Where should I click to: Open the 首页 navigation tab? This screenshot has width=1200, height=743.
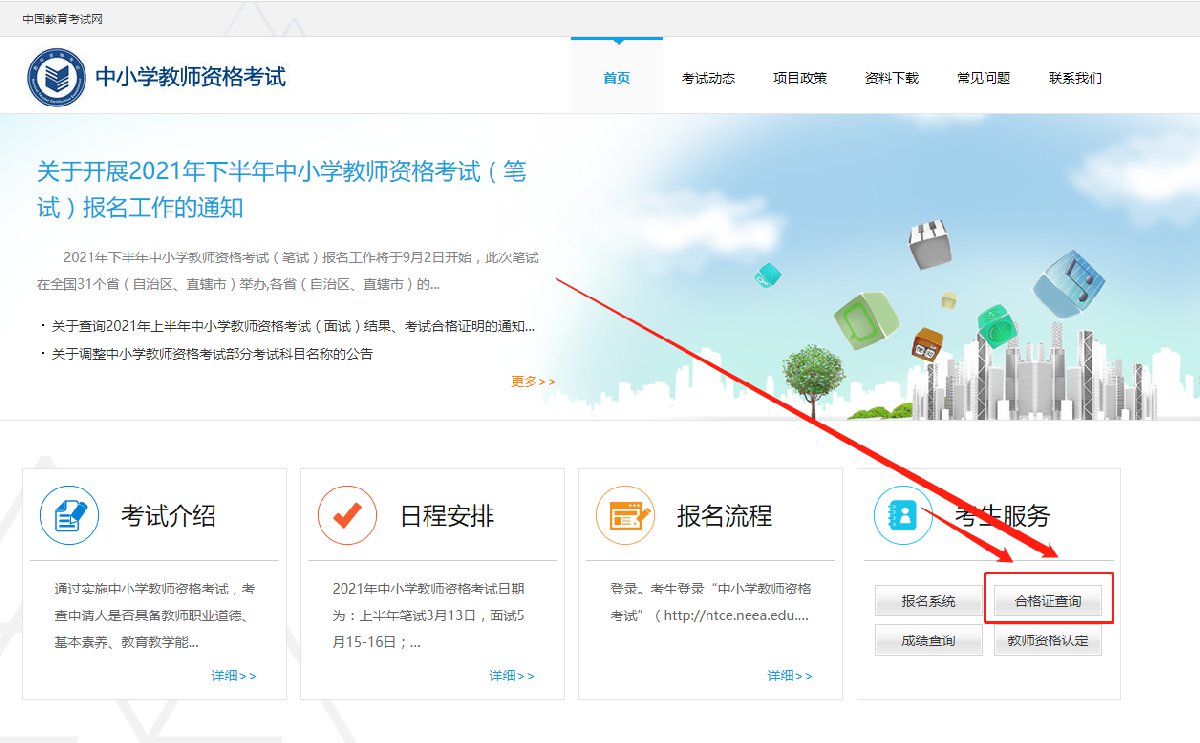(x=617, y=78)
